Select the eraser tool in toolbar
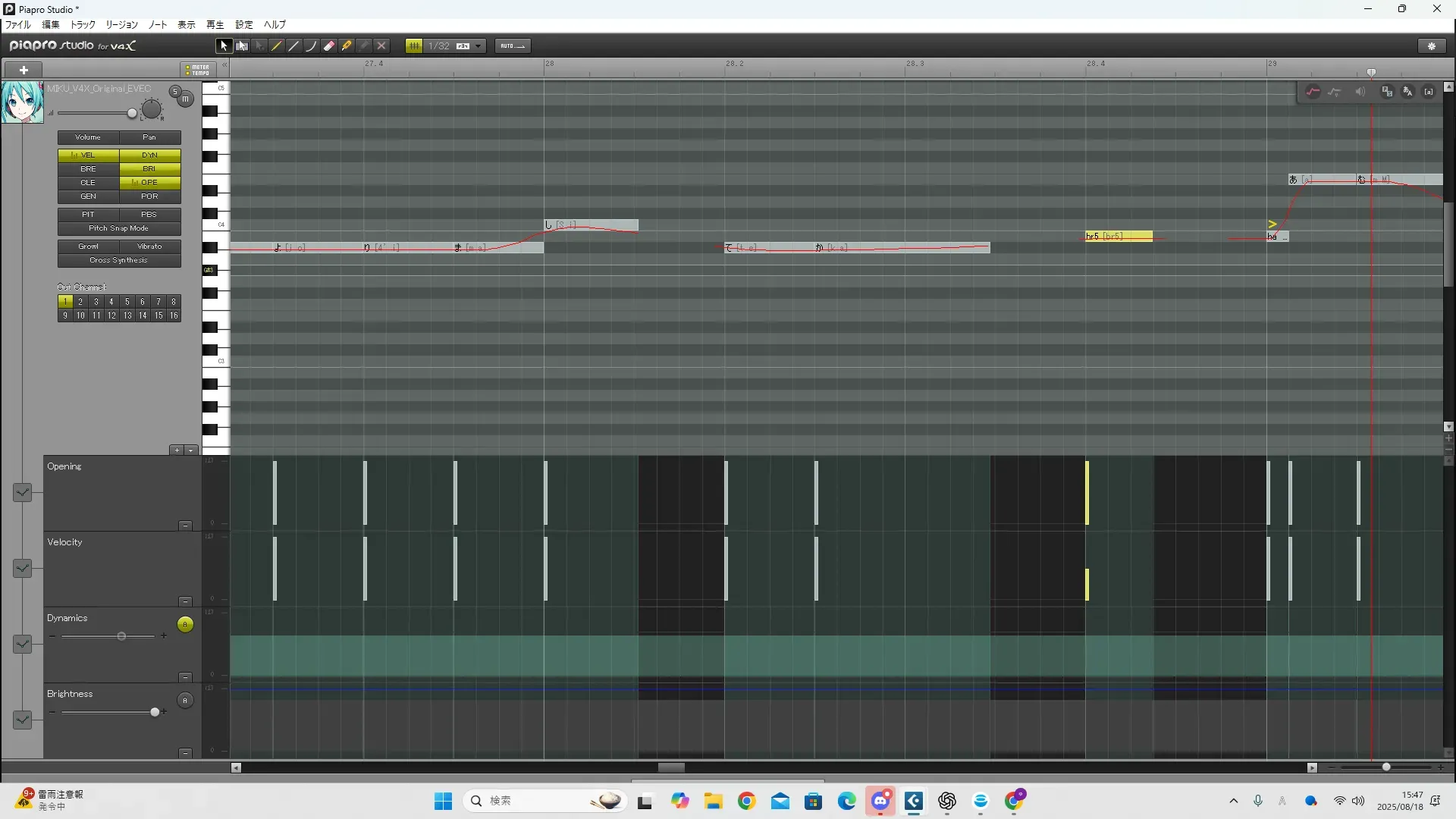 click(329, 46)
